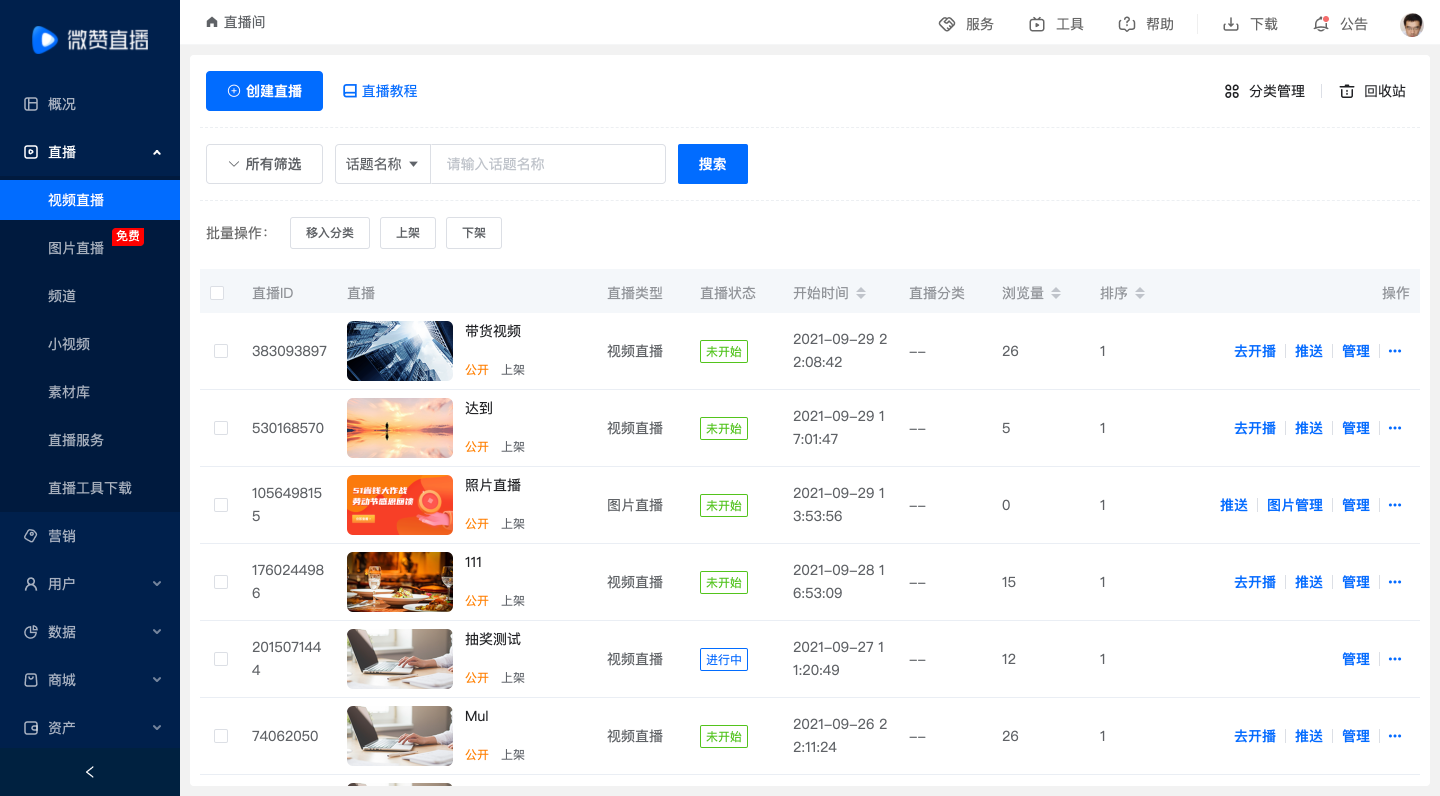Click the 帮助 help icon

[x=1127, y=24]
